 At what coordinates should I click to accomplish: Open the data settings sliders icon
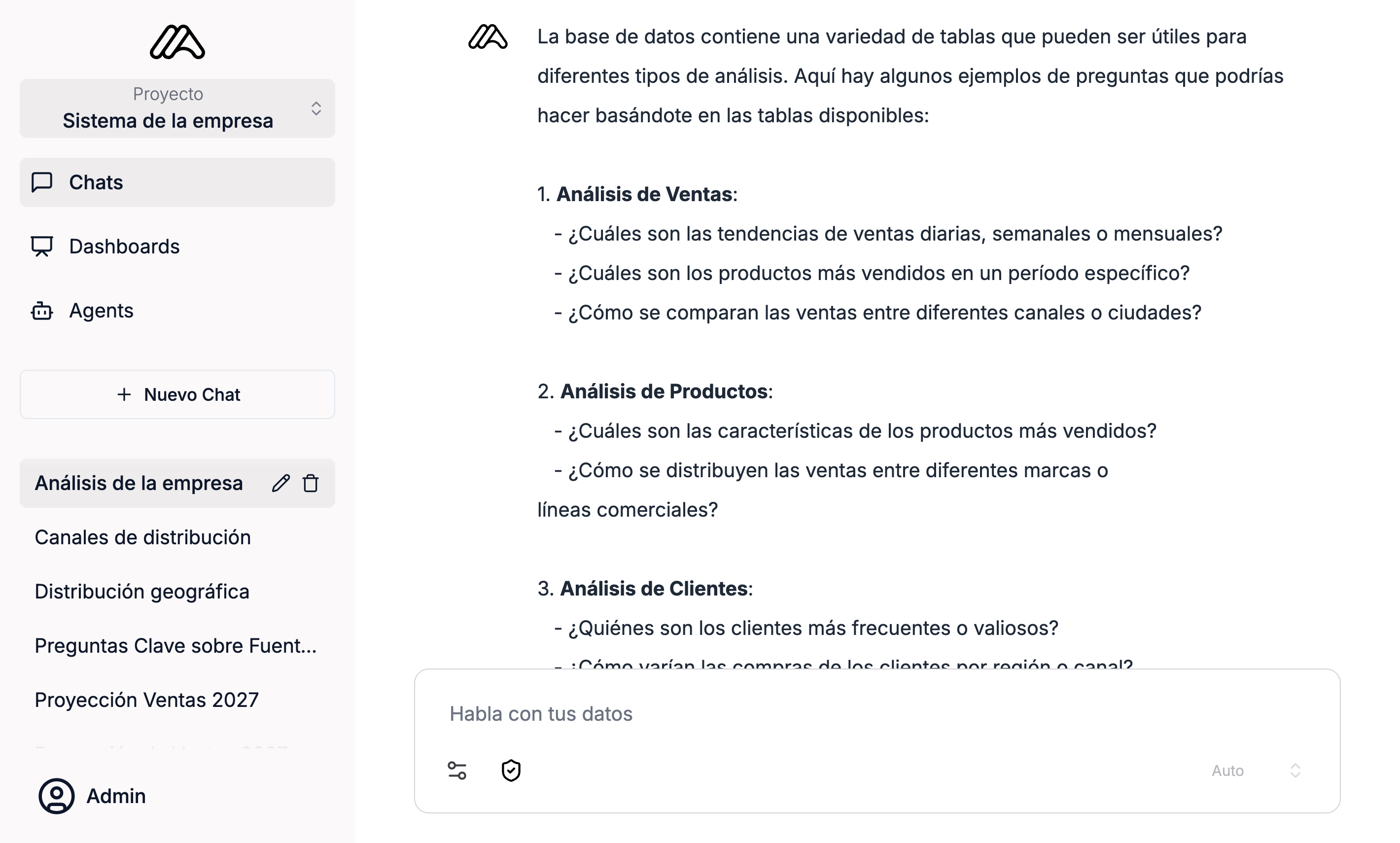457,771
